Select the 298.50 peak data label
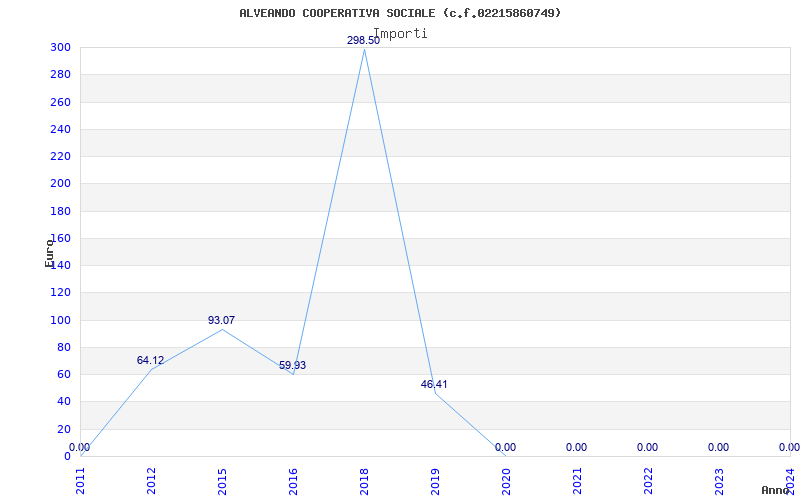The width and height of the screenshot is (800, 500). coord(363,41)
